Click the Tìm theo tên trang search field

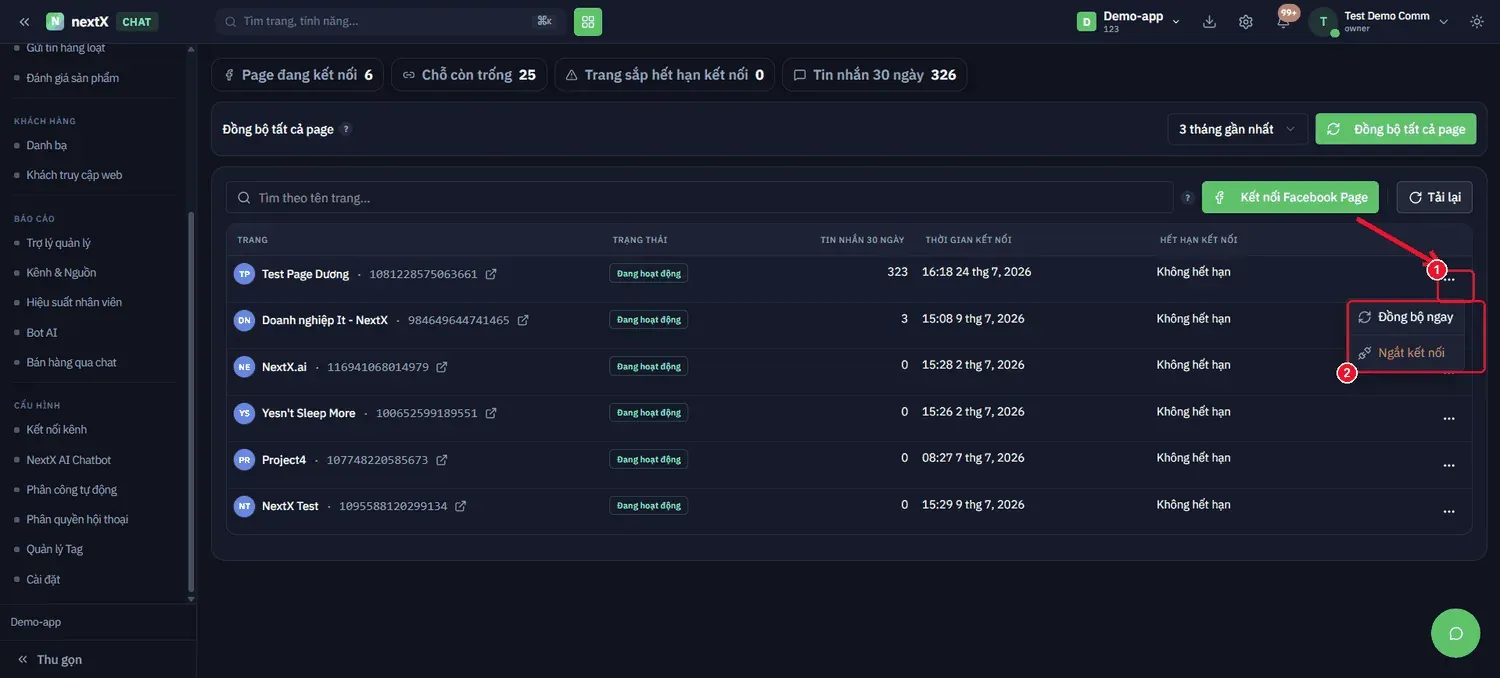(700, 197)
